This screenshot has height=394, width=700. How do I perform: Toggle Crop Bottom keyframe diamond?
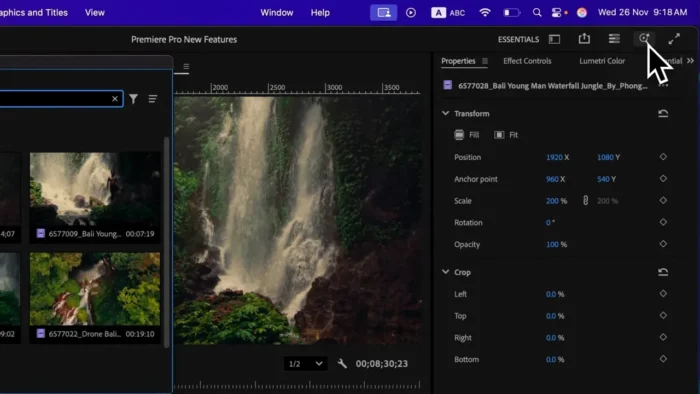(x=663, y=358)
